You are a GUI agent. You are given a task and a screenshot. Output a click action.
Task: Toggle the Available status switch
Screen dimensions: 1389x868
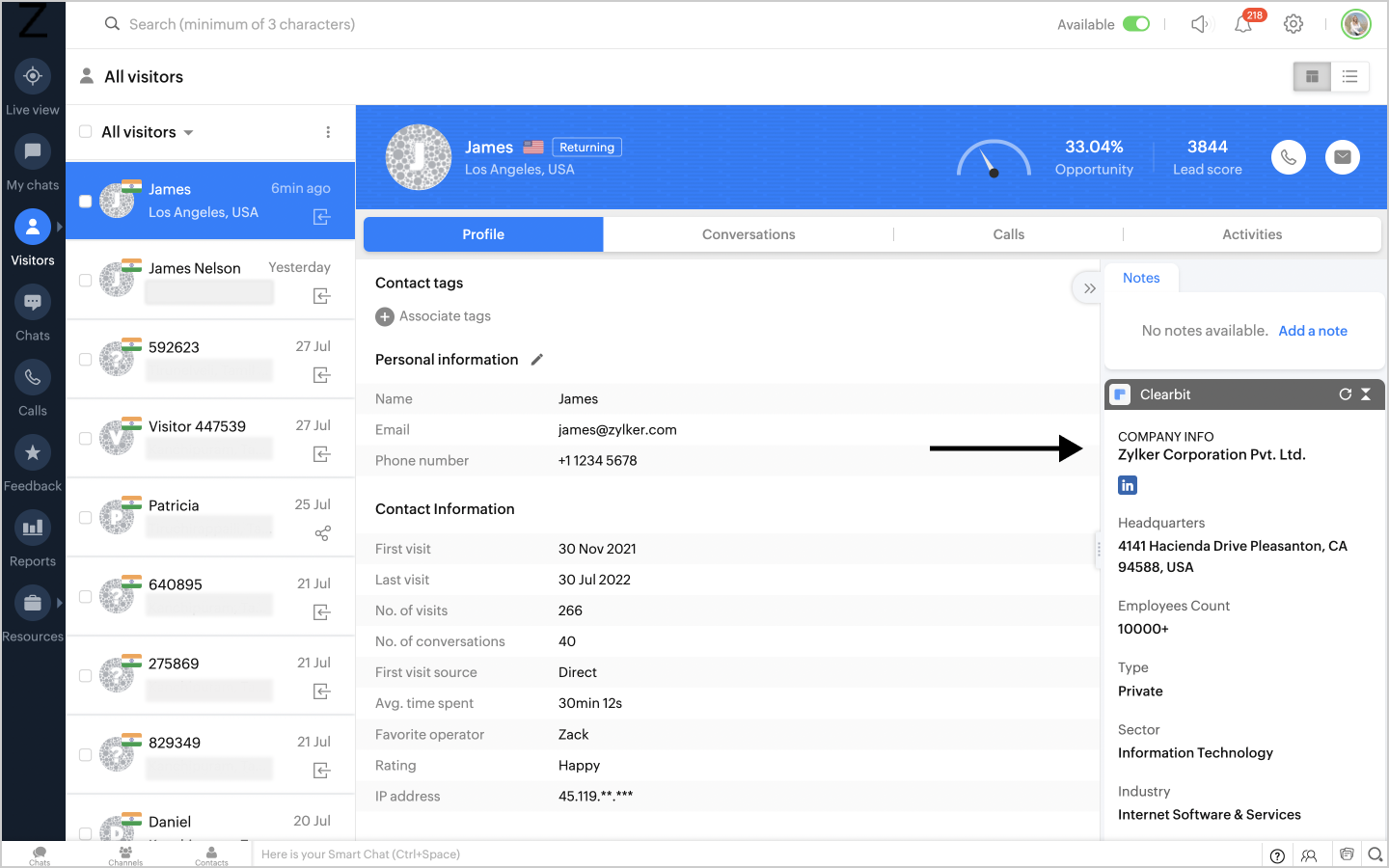click(1136, 24)
